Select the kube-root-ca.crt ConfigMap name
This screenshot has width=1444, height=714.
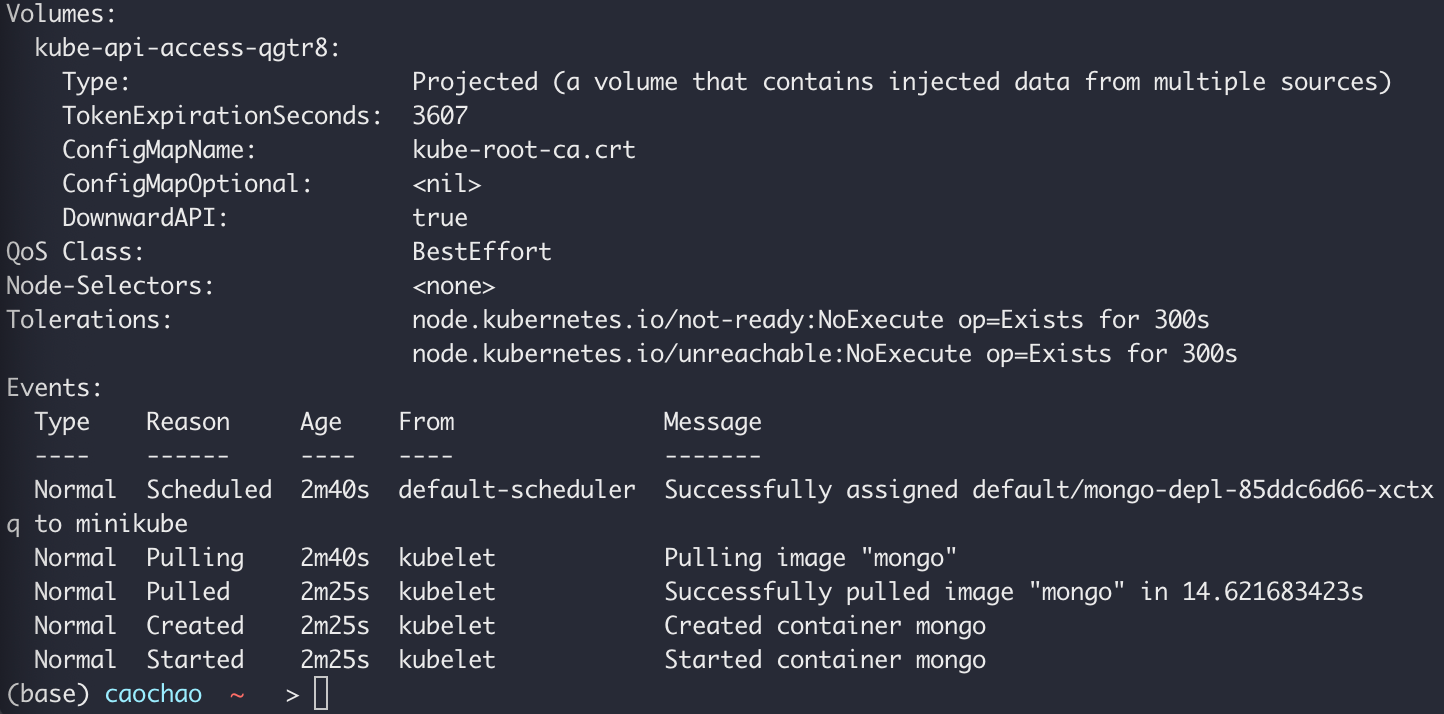point(524,150)
